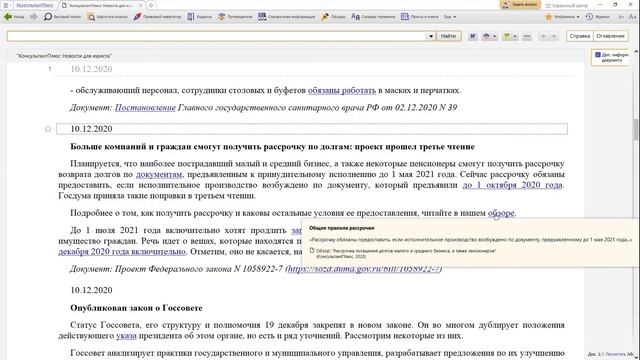This screenshot has height=360, width=640.
Task: Click into the document search field
Action: tap(216, 36)
